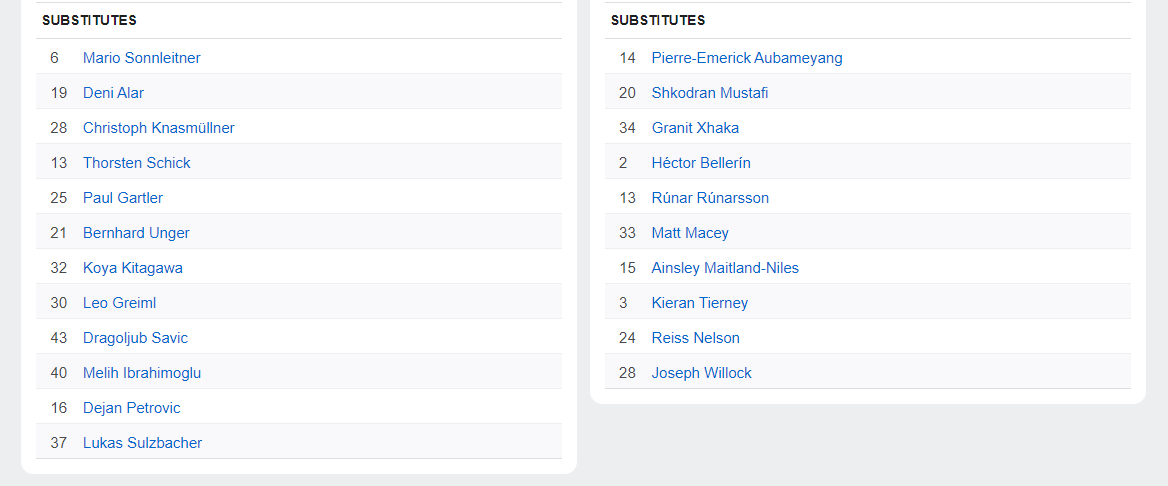This screenshot has height=486, width=1168.
Task: Open Mario Sonnleitner's player page
Action: 141,58
